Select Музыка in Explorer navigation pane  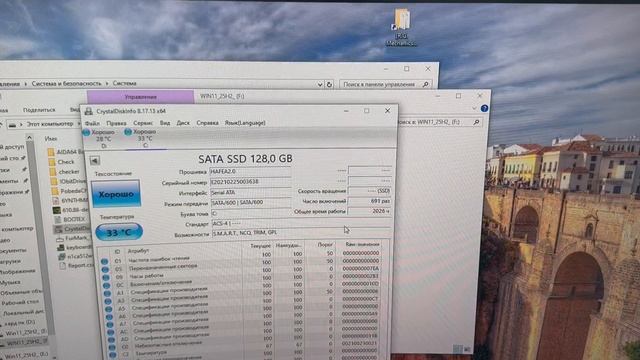pyautogui.click(x=11, y=282)
